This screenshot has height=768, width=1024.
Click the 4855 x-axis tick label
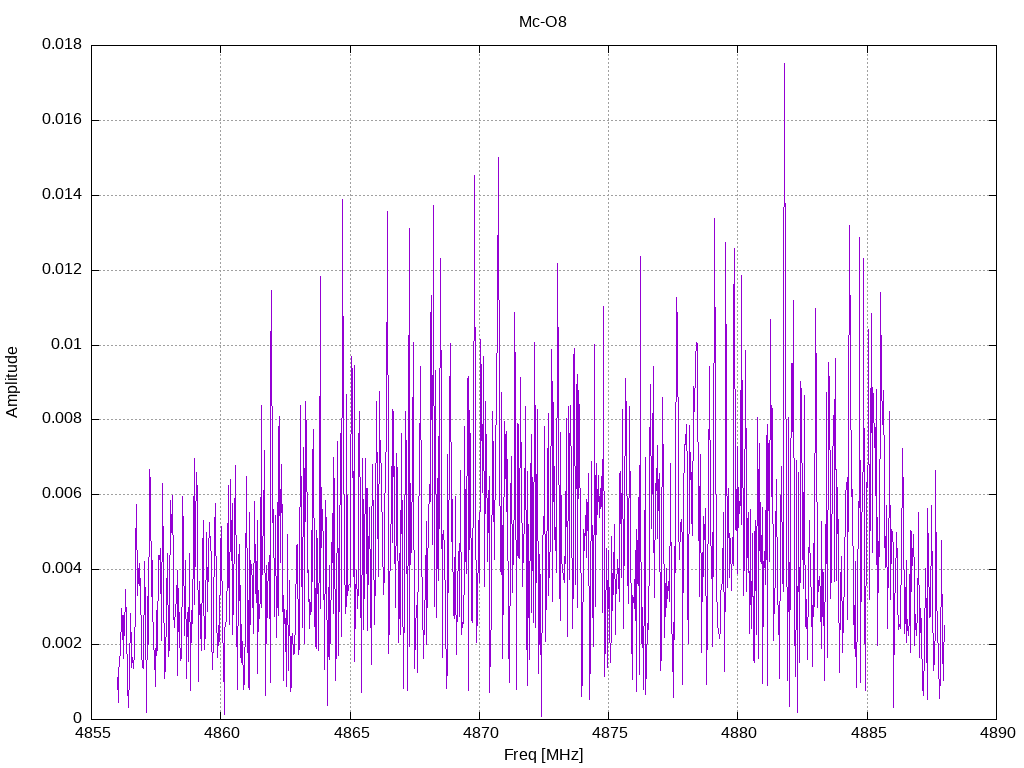[92, 733]
